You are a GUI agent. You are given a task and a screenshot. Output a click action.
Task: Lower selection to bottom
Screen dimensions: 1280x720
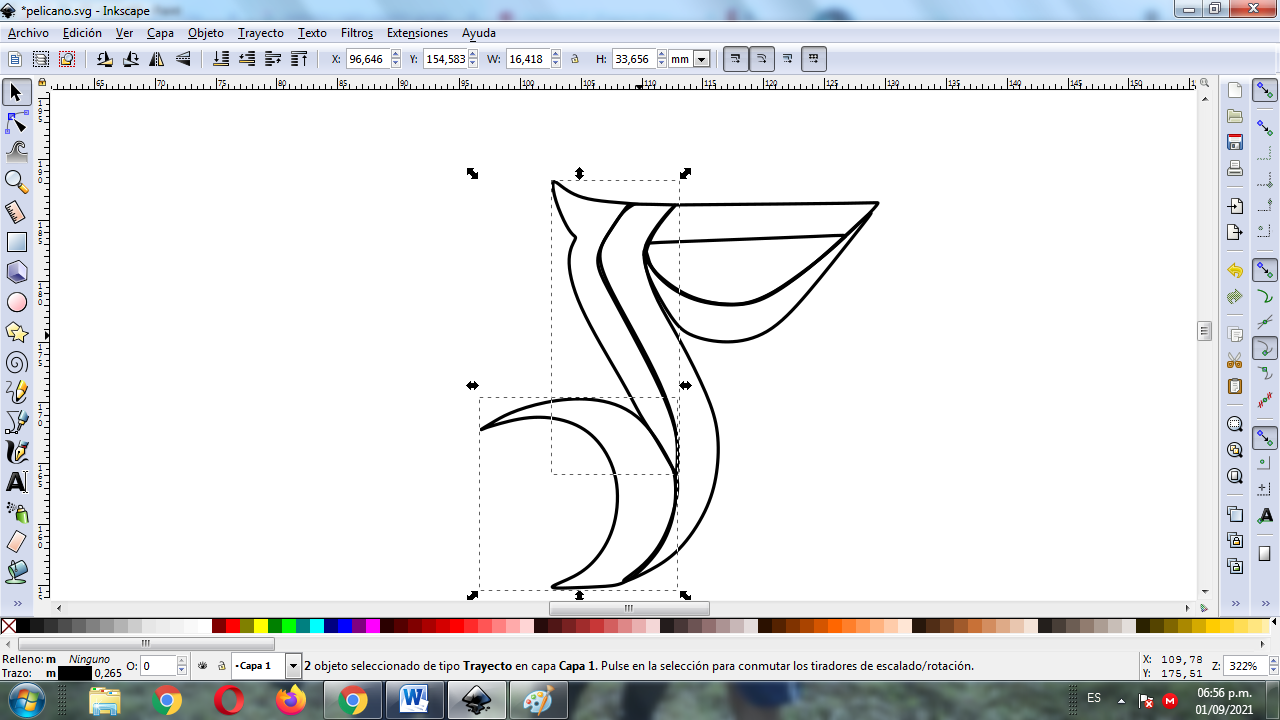point(221,59)
